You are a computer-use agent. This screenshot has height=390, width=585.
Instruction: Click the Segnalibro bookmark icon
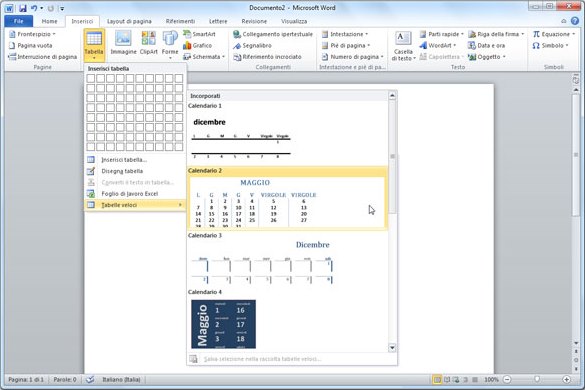[237, 46]
